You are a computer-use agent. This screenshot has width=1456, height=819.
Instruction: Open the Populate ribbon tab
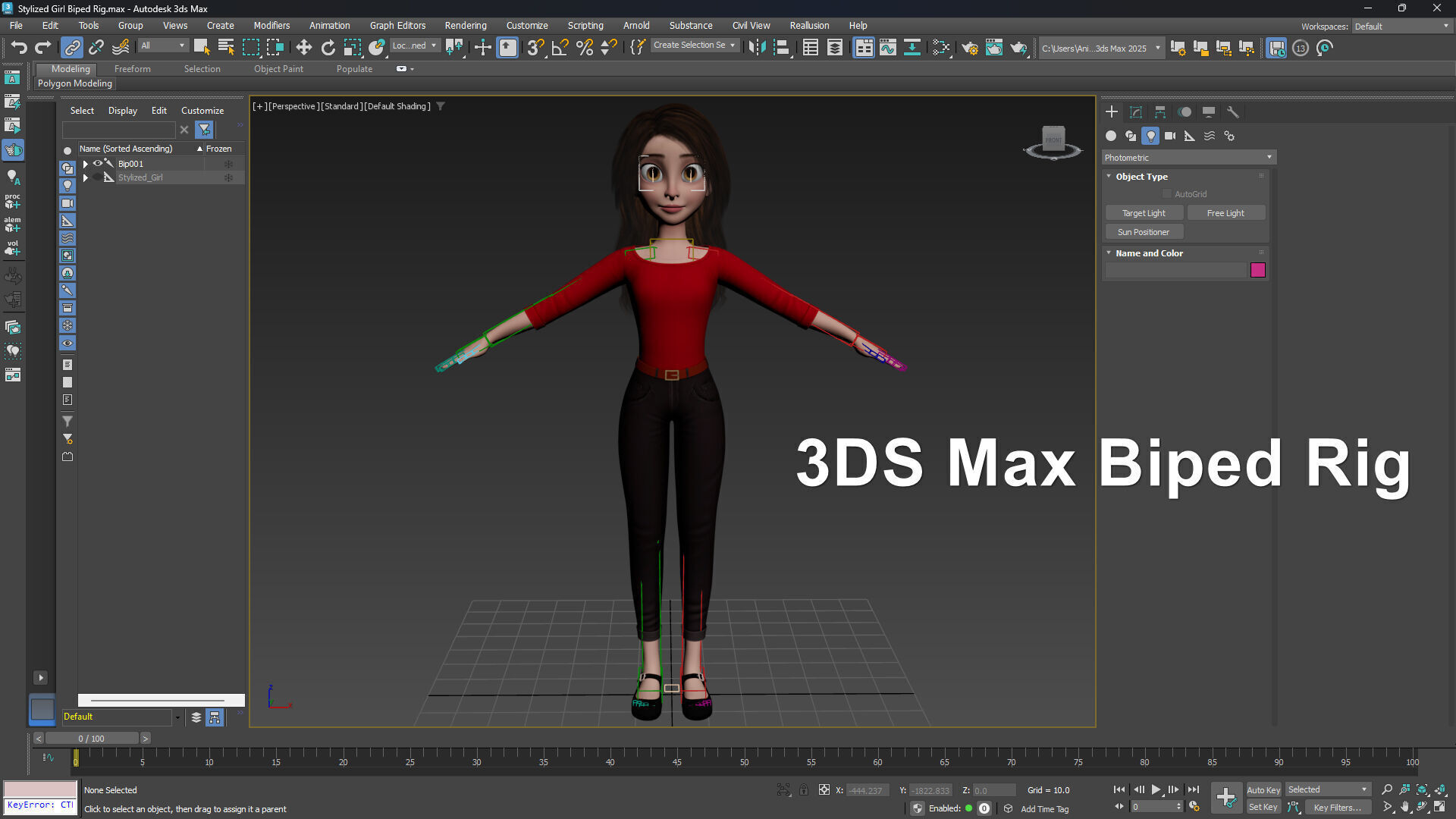click(354, 68)
